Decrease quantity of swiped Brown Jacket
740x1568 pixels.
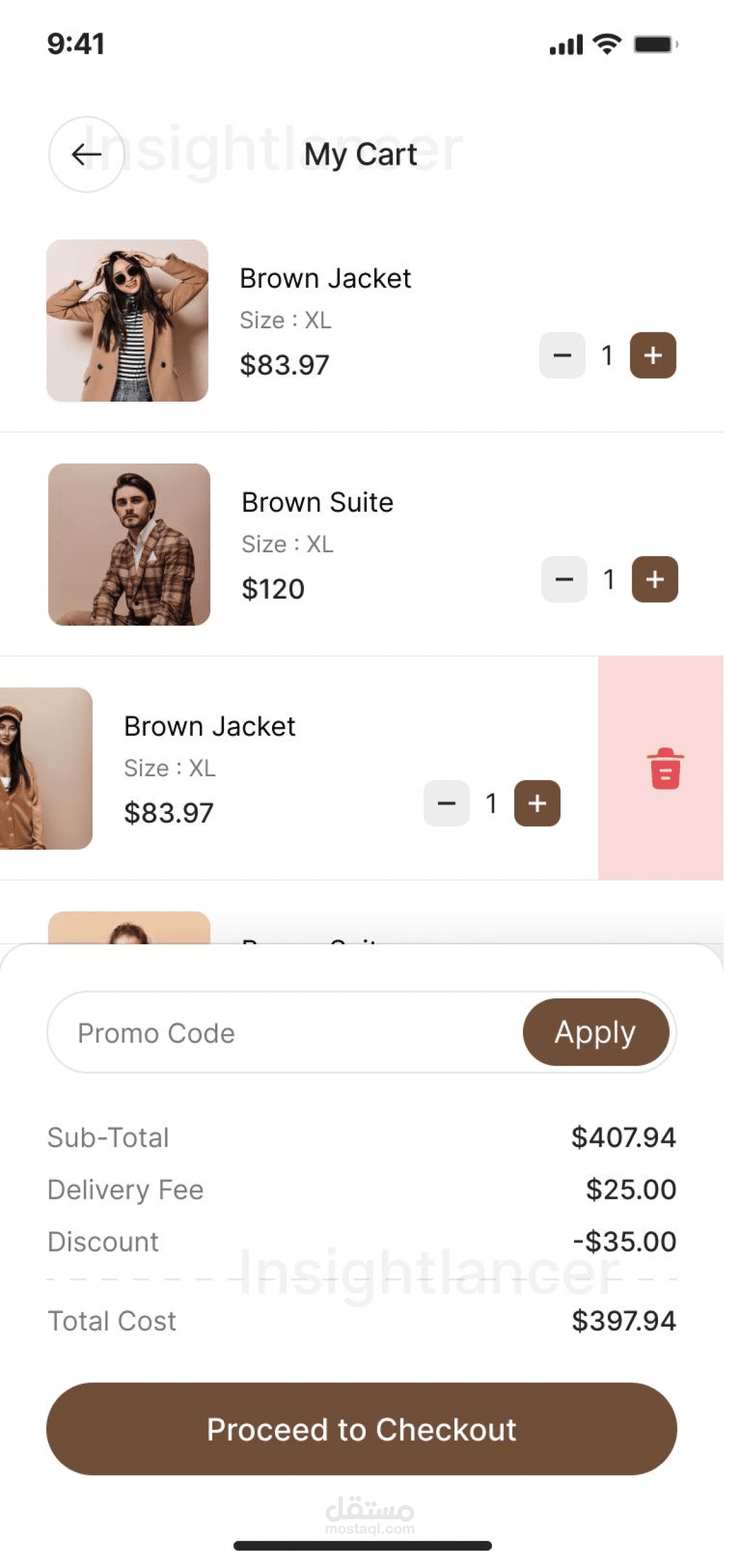coord(446,803)
